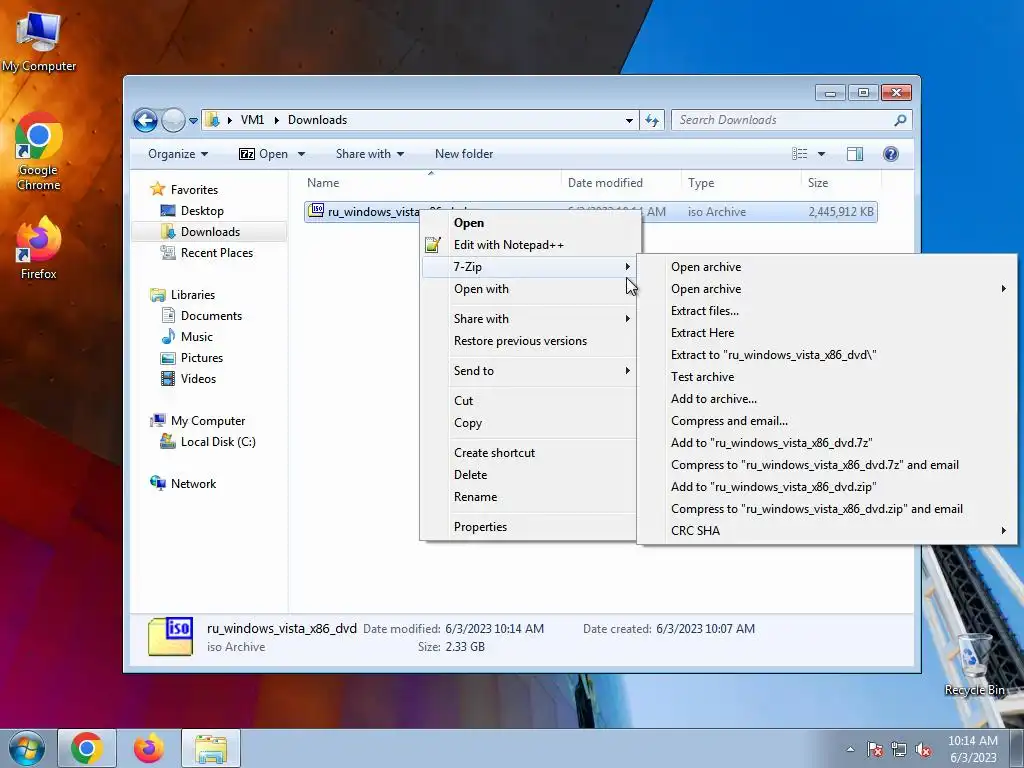This screenshot has width=1024, height=768.
Task: Click the Favorites star icon
Action: coord(157,189)
